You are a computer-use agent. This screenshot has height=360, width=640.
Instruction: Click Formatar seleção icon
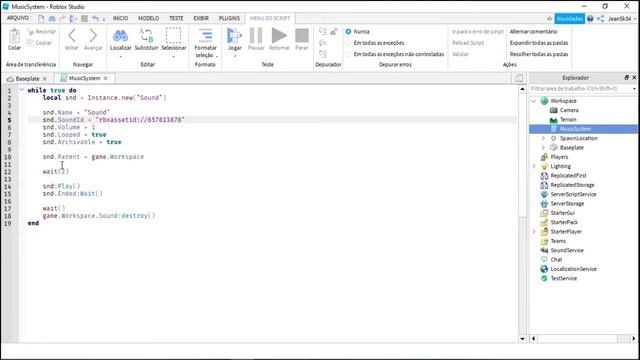coord(205,36)
